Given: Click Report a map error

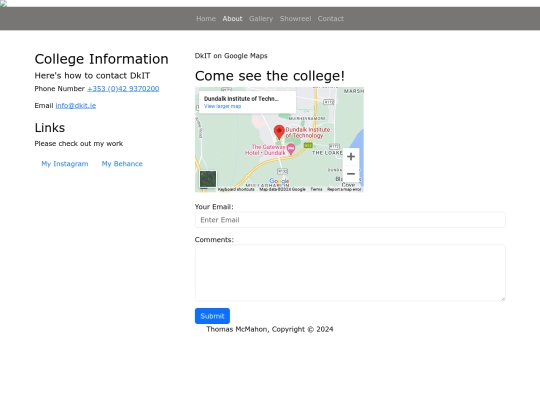Looking at the screenshot, I should coord(344,189).
